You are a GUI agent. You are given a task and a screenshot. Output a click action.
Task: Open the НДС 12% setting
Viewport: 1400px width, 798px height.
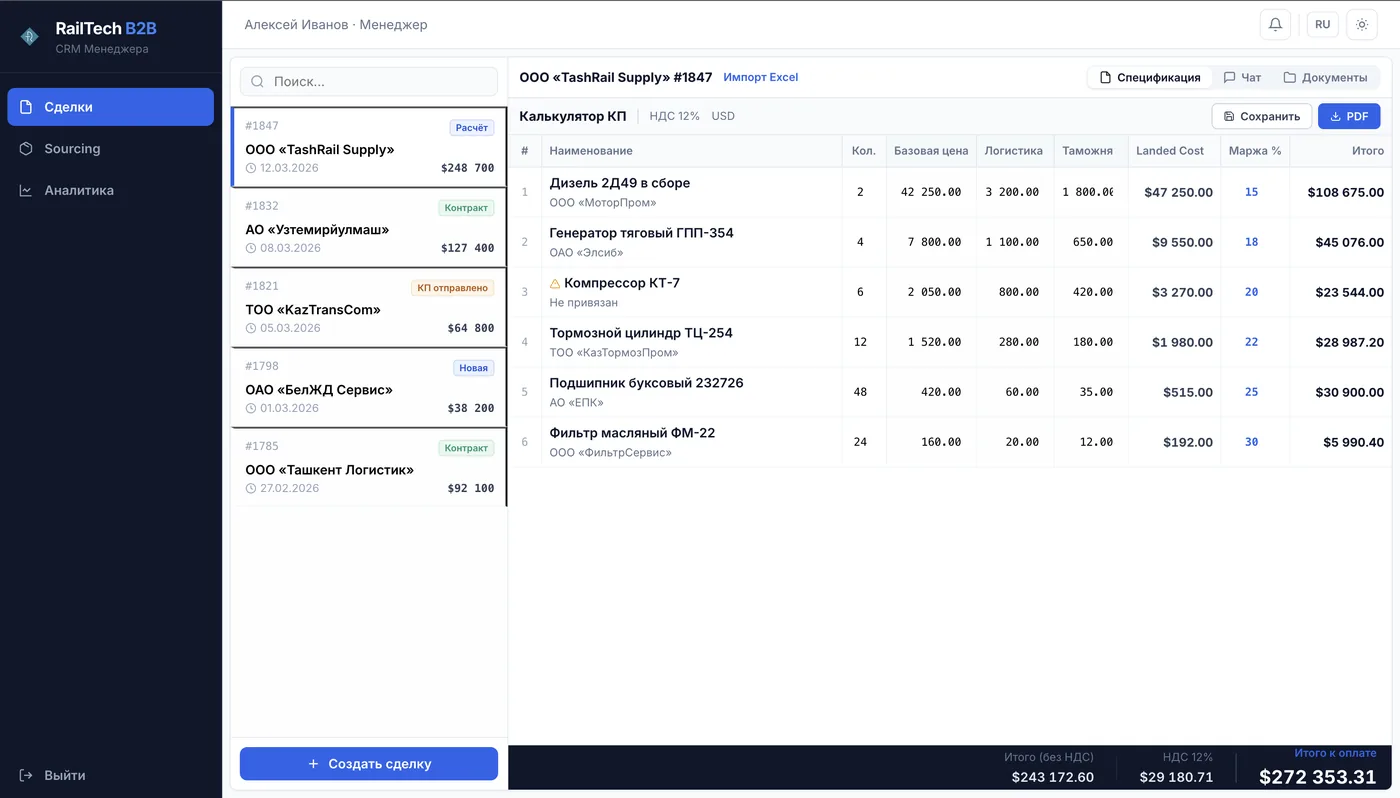pyautogui.click(x=674, y=116)
